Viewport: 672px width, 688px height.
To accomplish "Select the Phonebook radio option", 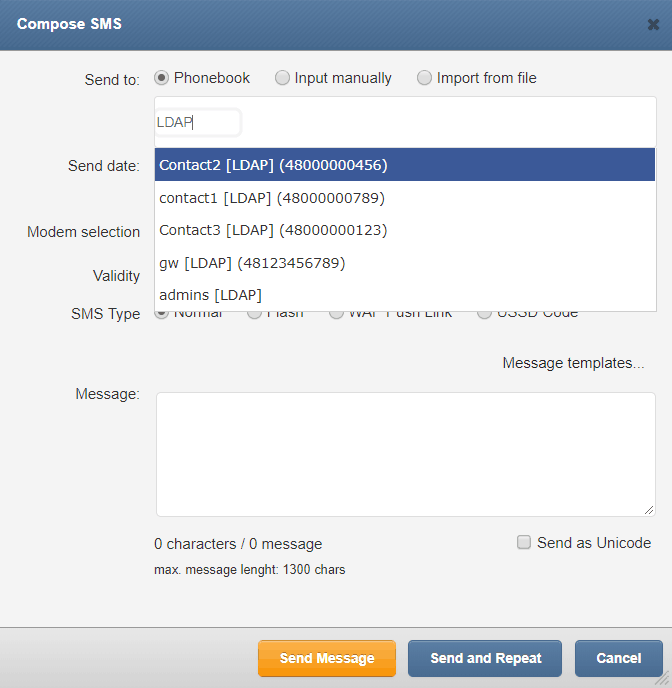I will tap(161, 78).
